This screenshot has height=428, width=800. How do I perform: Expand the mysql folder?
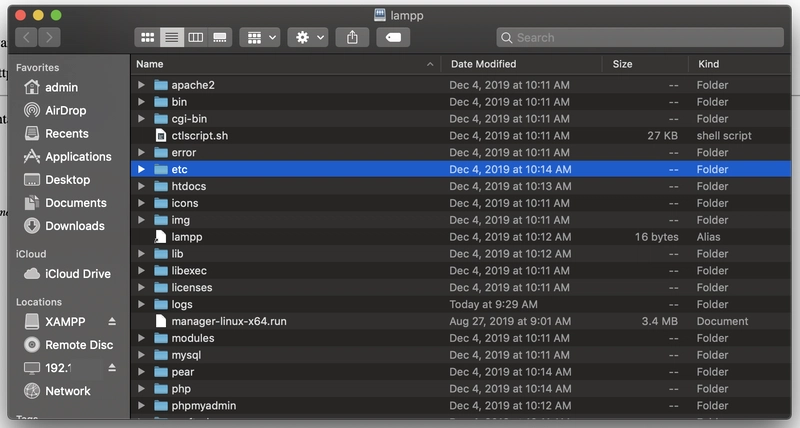pyautogui.click(x=141, y=355)
